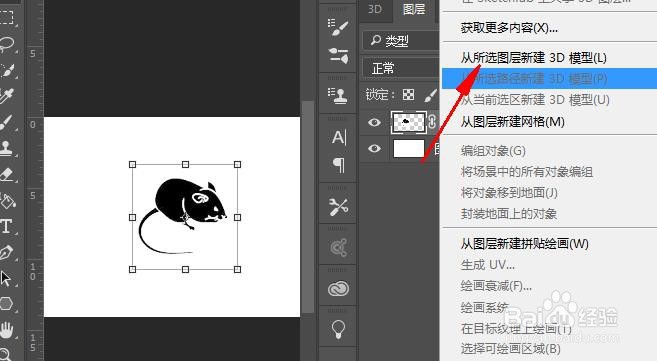The image size is (657, 361).
Task: Select the Brush tool in toolbox
Action: coord(7,122)
